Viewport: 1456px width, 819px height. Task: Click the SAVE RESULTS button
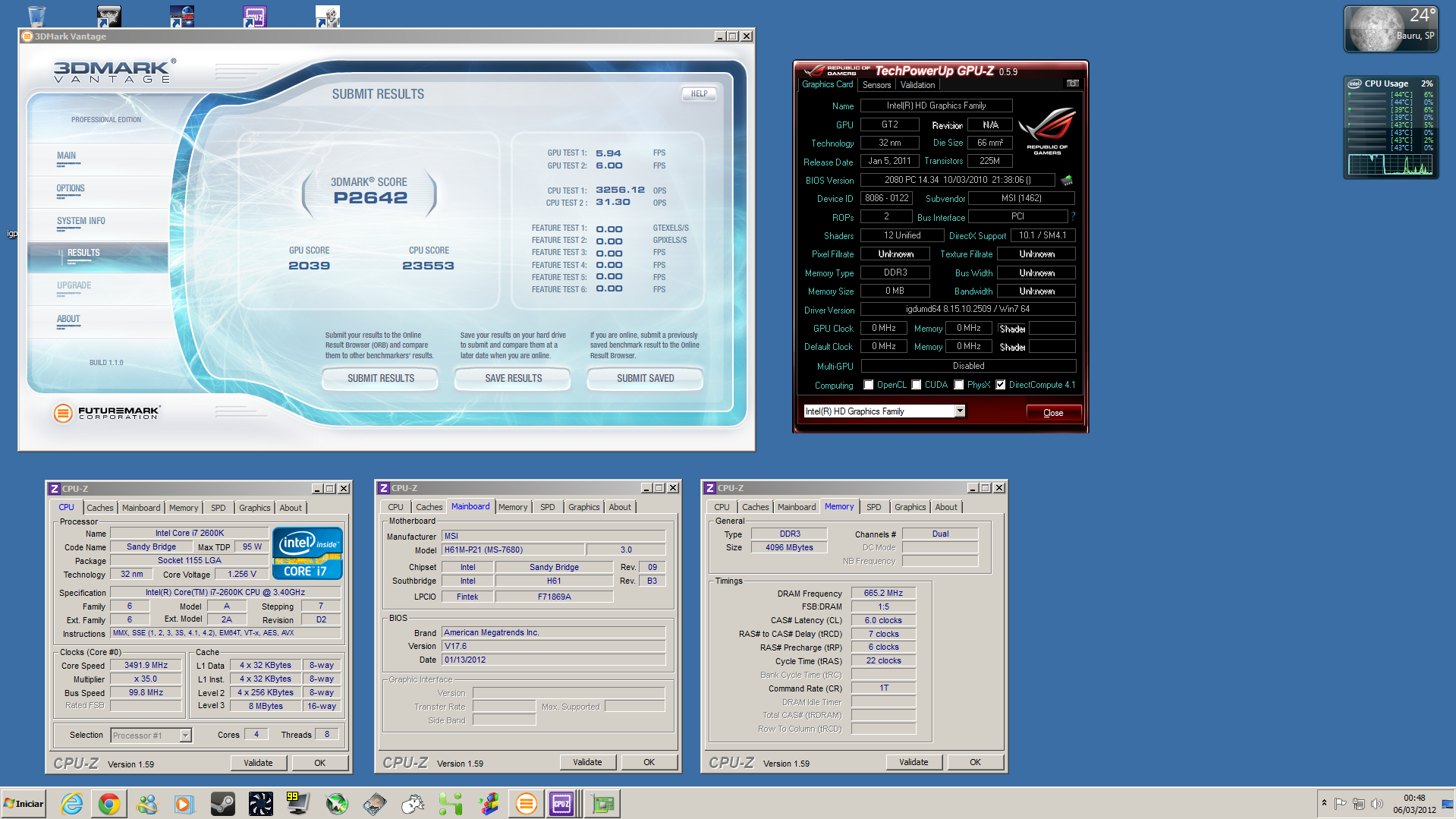pyautogui.click(x=513, y=378)
